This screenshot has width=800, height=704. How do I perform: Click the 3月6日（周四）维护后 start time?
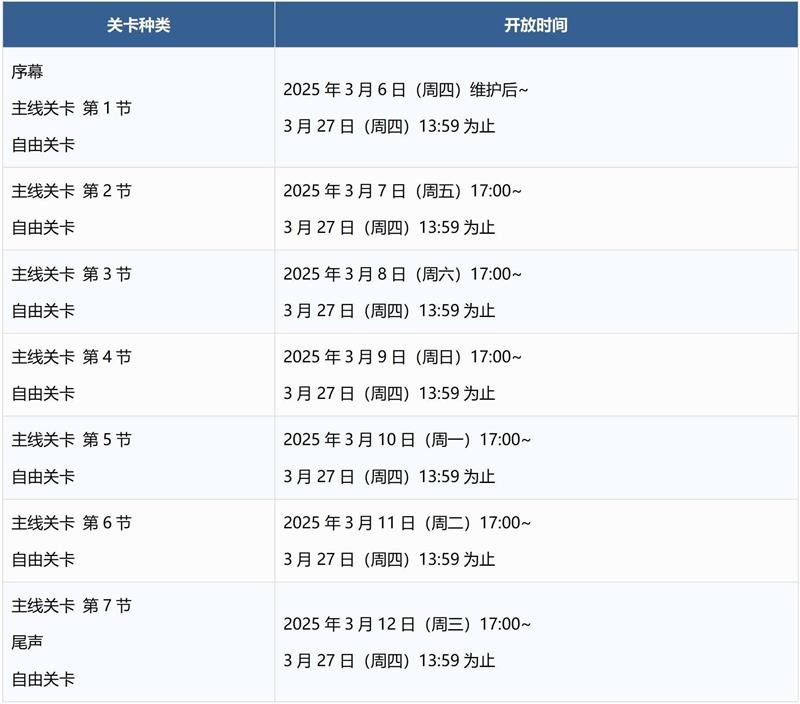click(406, 90)
